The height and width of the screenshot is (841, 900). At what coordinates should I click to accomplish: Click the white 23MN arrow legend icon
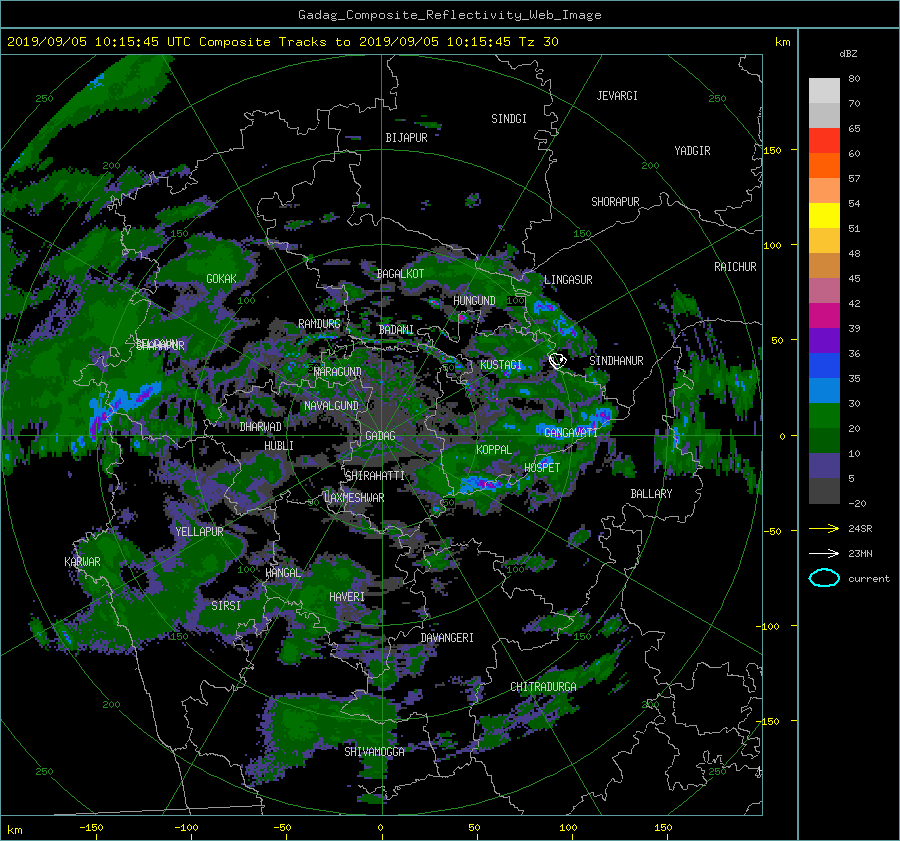pyautogui.click(x=824, y=553)
